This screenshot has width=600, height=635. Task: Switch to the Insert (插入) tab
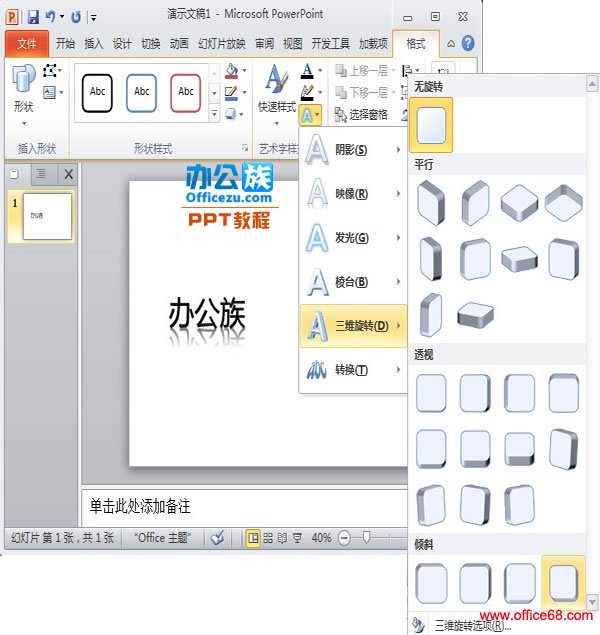coord(94,43)
